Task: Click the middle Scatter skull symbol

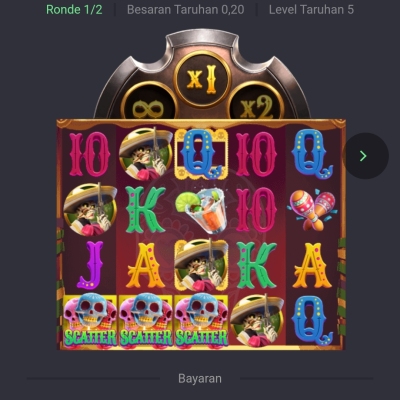Action: point(146,321)
